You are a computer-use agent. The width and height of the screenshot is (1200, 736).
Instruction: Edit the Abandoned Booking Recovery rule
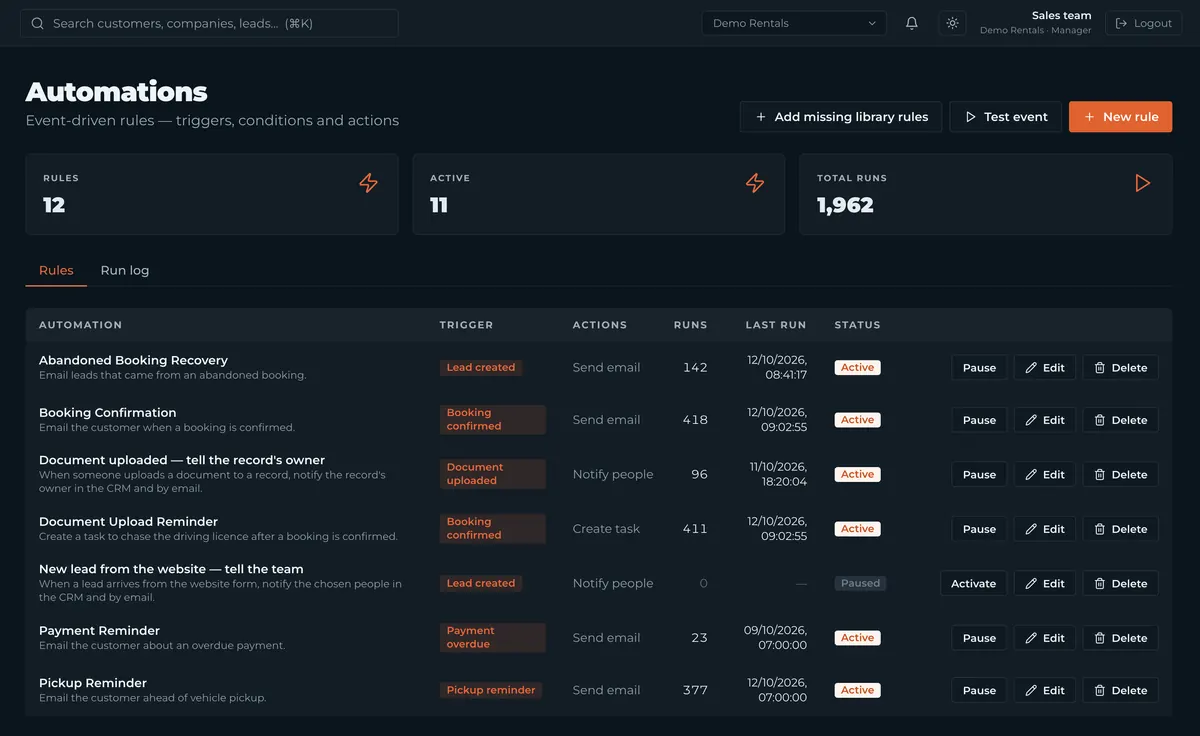1045,368
